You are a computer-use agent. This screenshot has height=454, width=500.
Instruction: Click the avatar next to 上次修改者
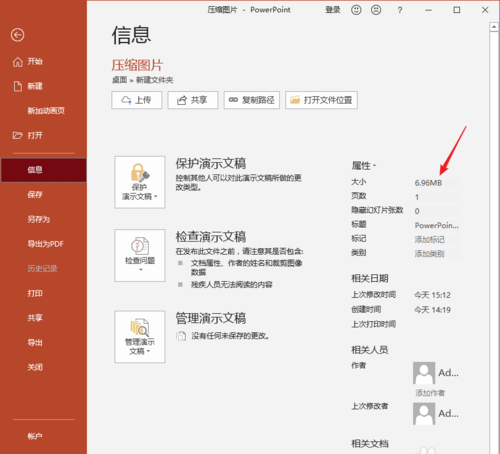424,414
